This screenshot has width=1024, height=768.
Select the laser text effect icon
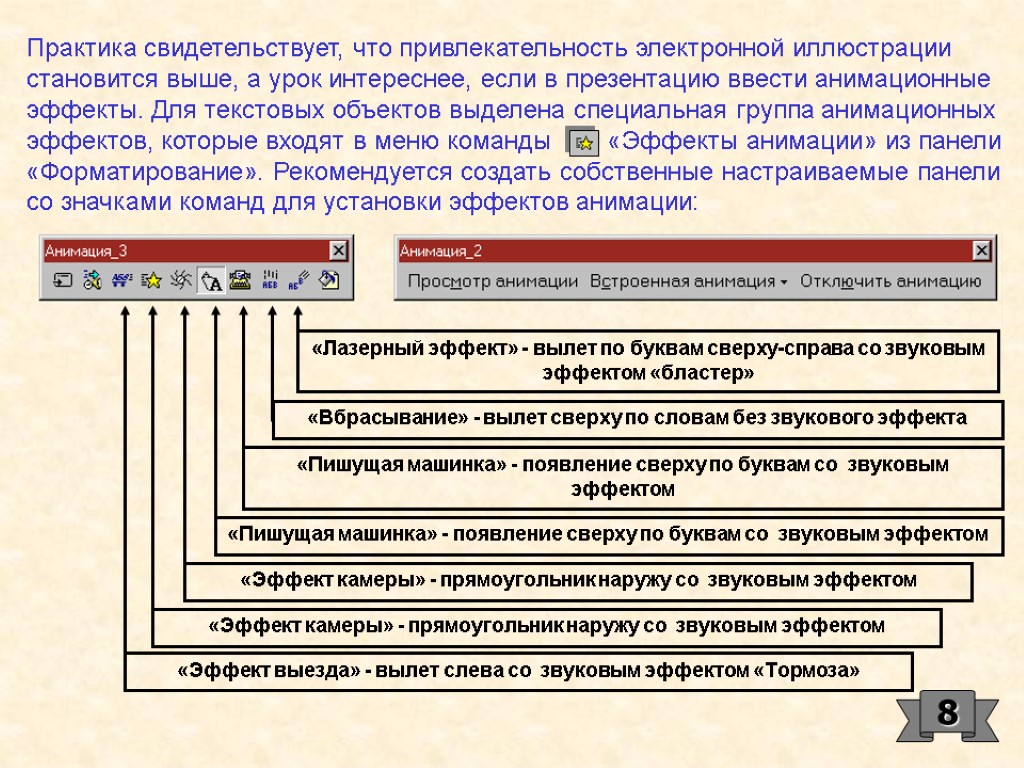coord(298,281)
